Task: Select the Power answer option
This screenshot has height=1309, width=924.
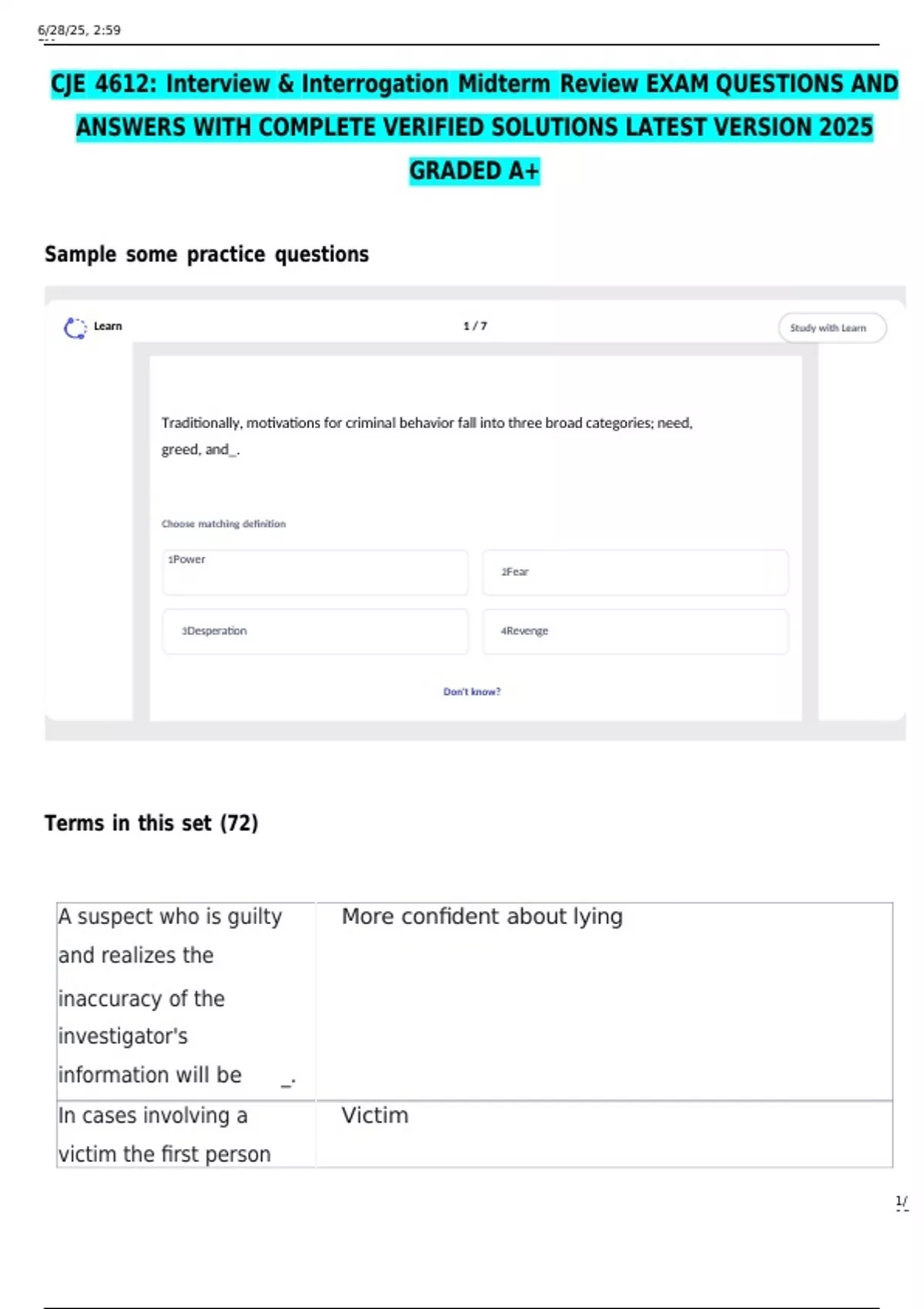Action: click(x=314, y=572)
